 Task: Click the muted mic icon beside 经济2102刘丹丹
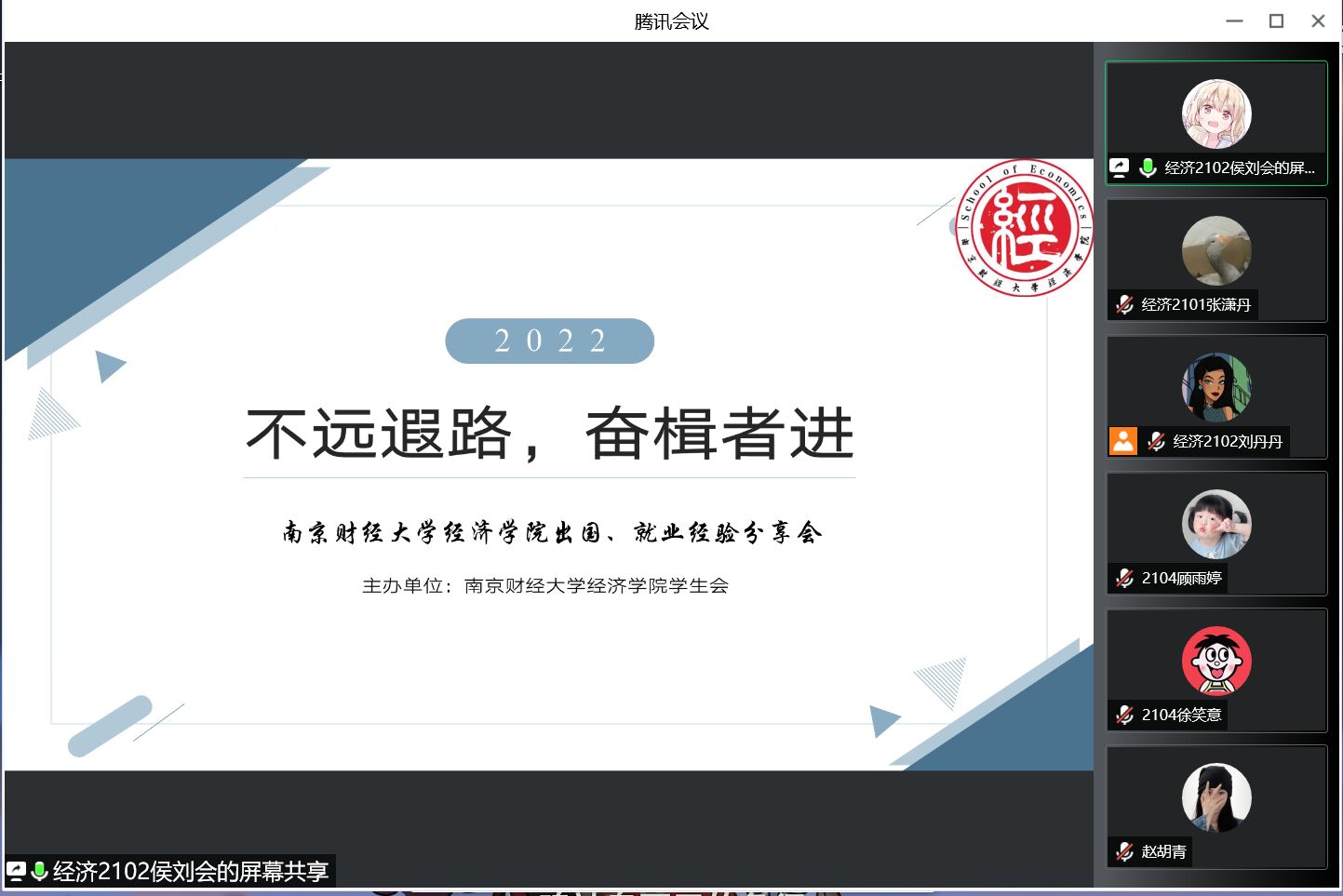(1156, 441)
